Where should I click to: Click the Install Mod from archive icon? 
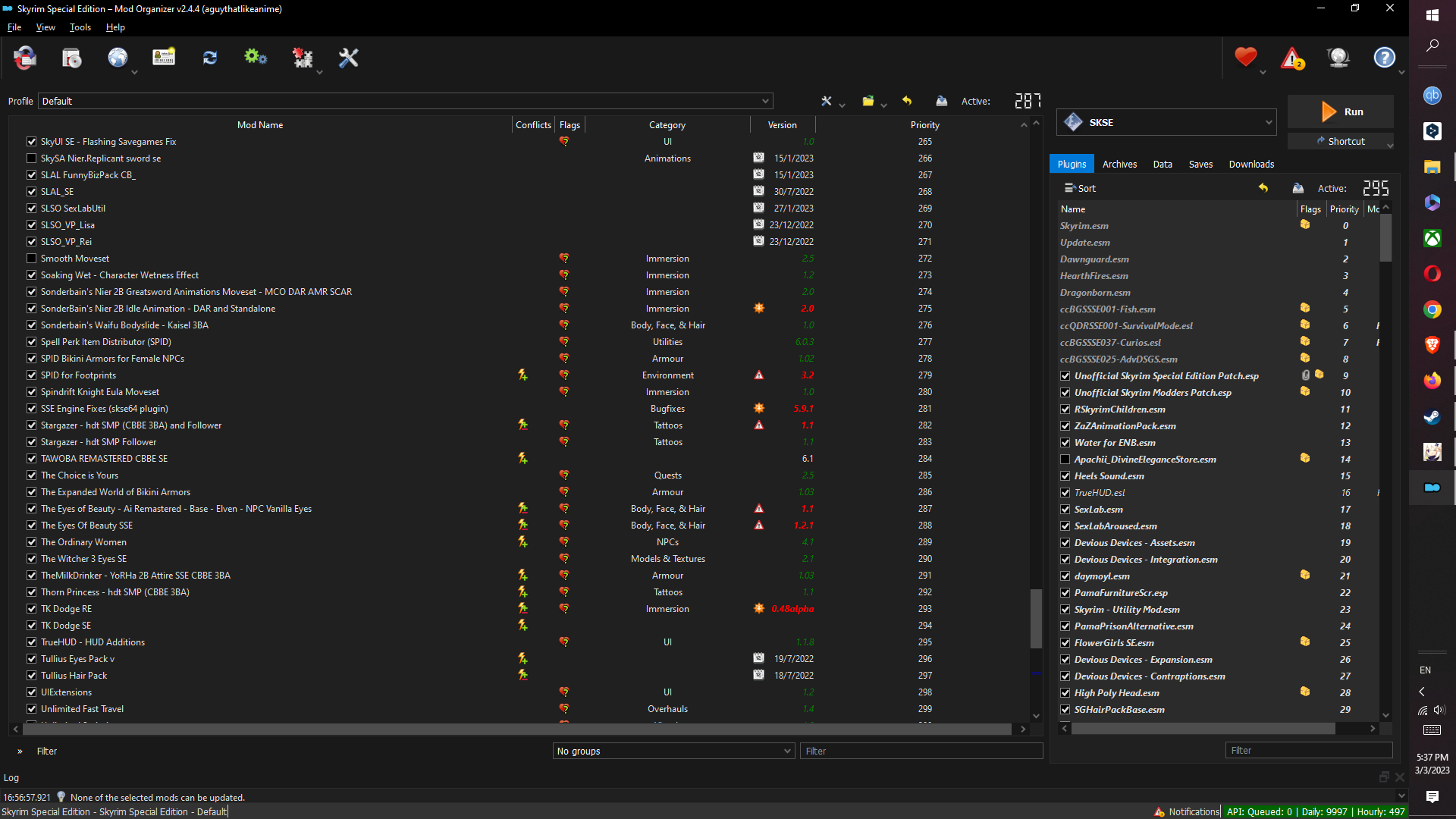tap(72, 58)
